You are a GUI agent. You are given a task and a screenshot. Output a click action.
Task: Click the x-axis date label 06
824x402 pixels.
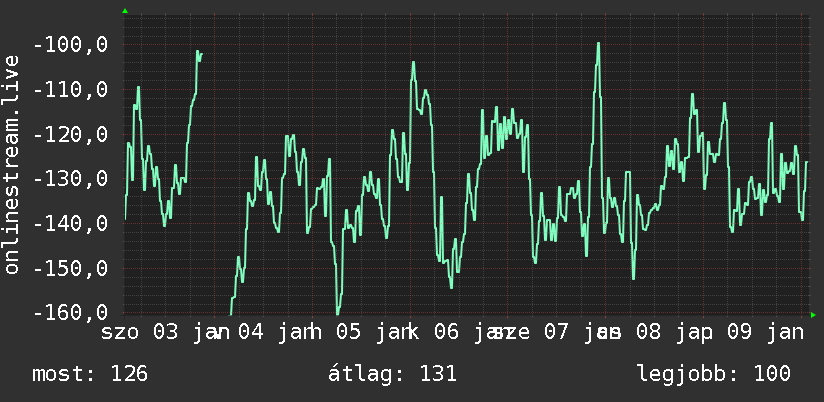tap(447, 333)
